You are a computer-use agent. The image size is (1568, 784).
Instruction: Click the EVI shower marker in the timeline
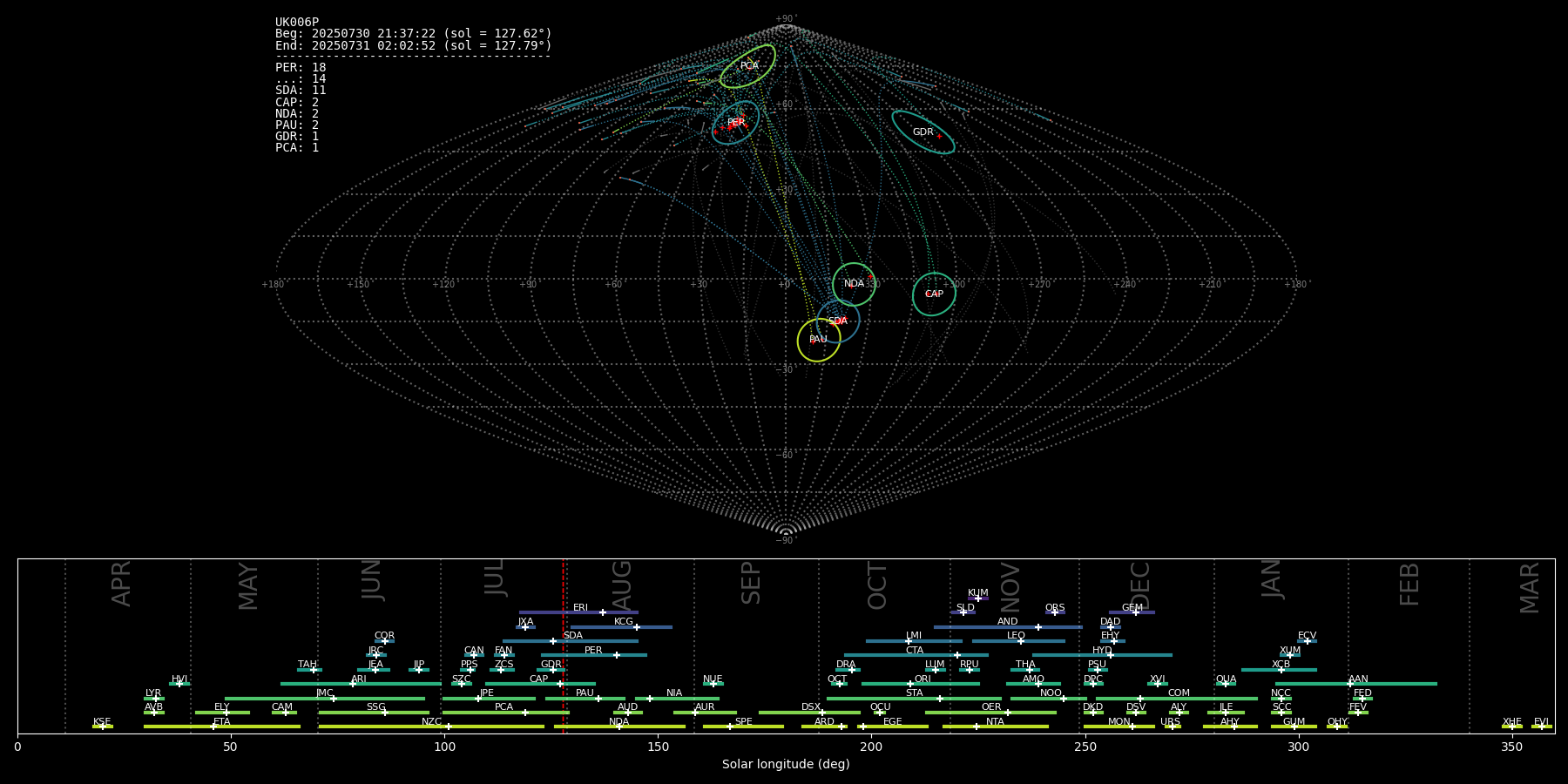(x=1541, y=727)
